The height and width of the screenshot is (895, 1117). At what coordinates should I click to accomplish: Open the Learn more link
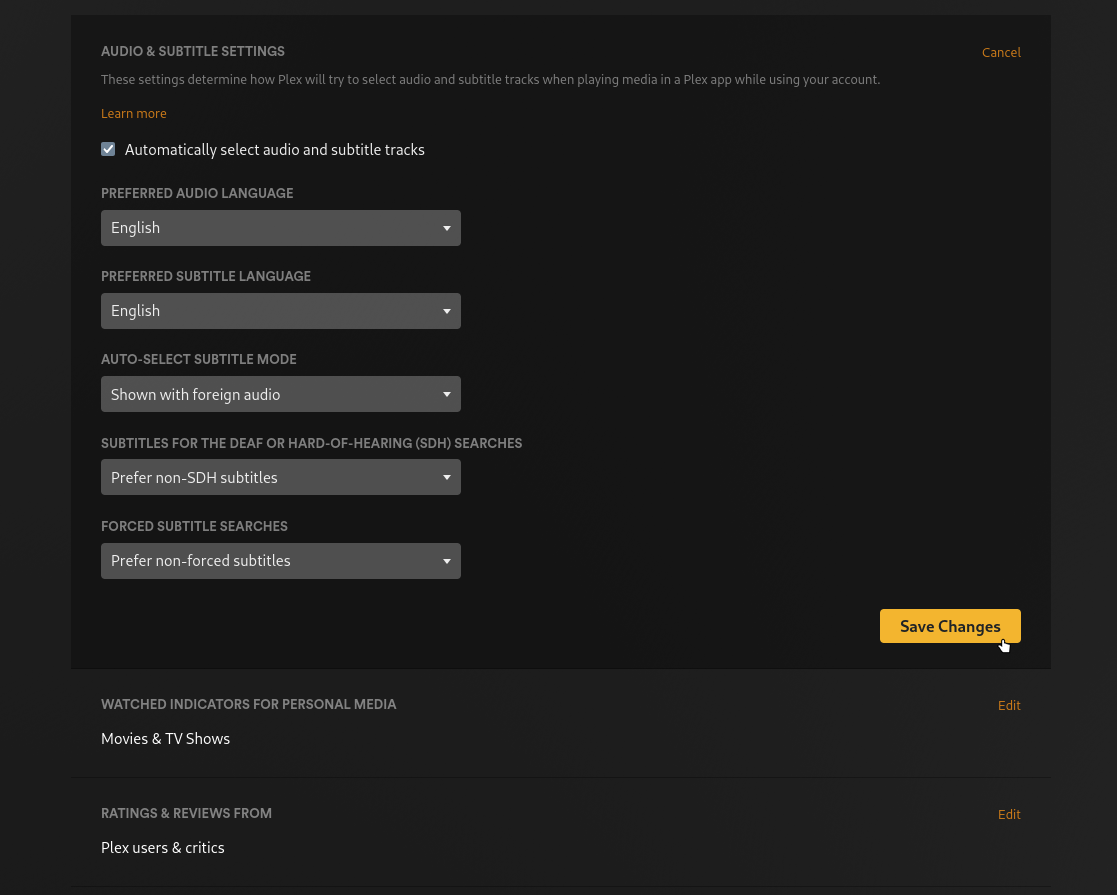pyautogui.click(x=133, y=113)
